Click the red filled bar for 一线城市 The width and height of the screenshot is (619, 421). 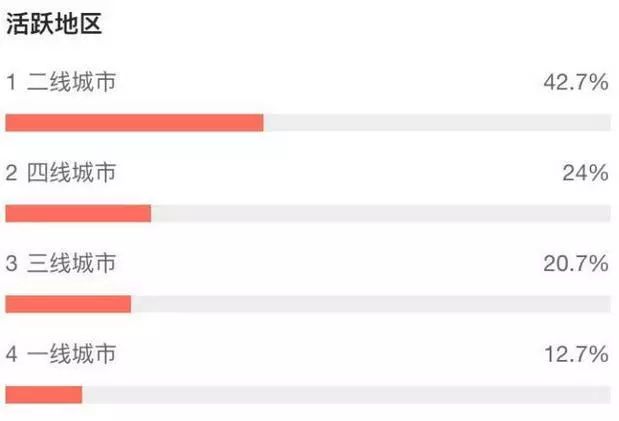[x=43, y=394]
